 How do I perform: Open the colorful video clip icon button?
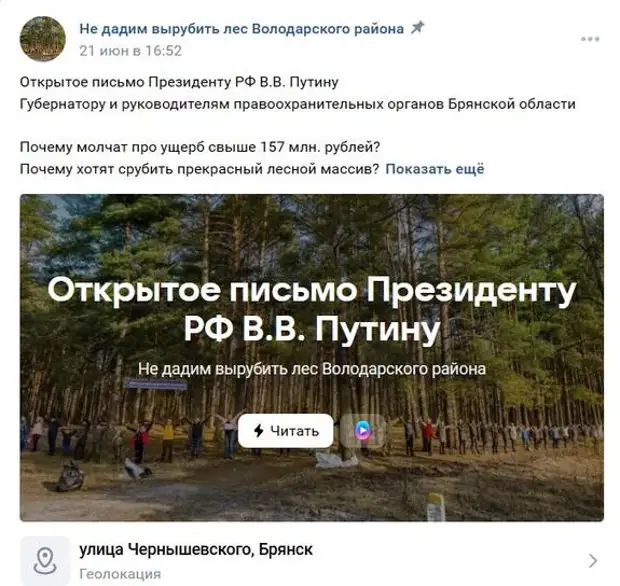tap(363, 431)
